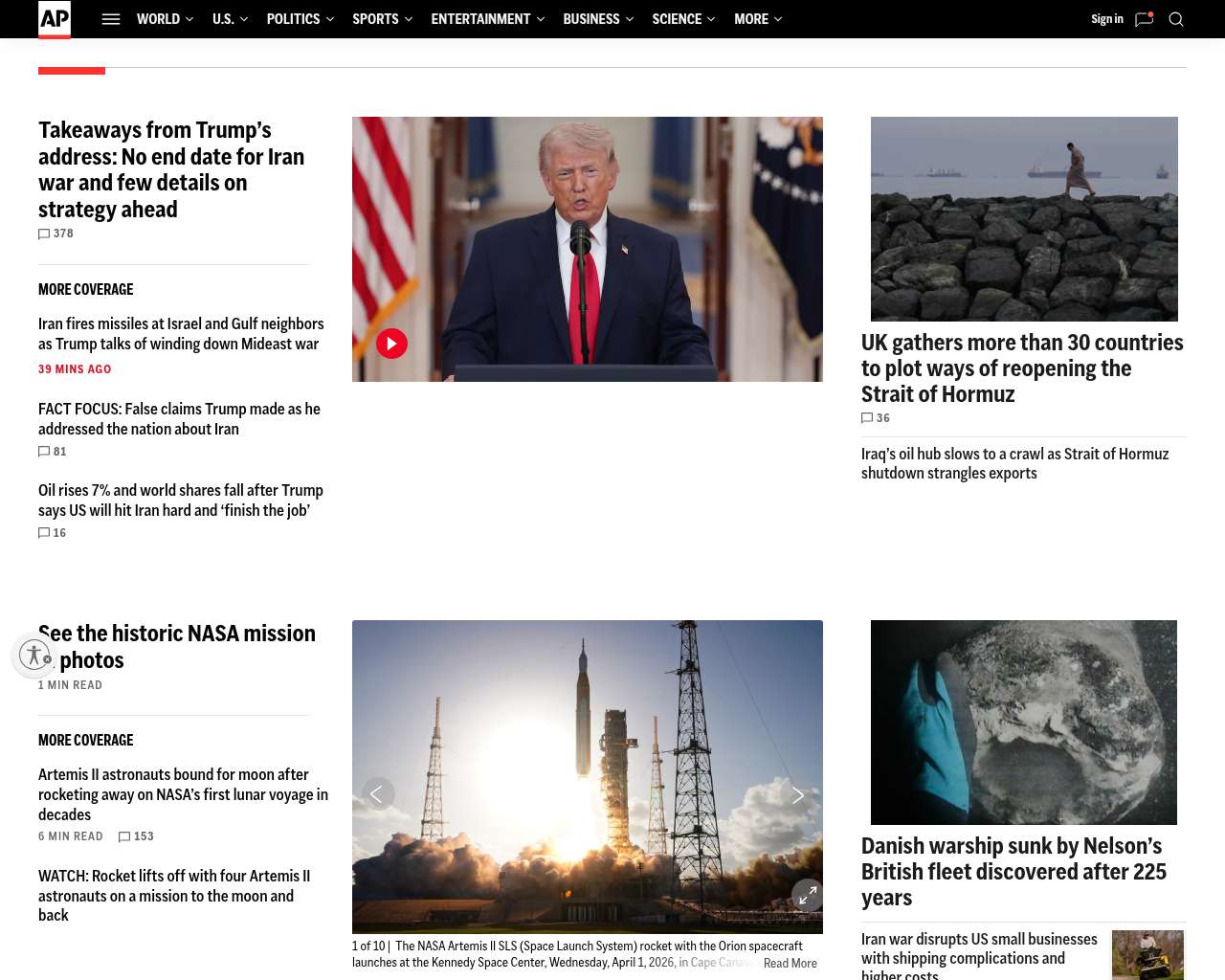Go to next NASA gallery photo
The height and width of the screenshot is (980, 1225).
[797, 794]
